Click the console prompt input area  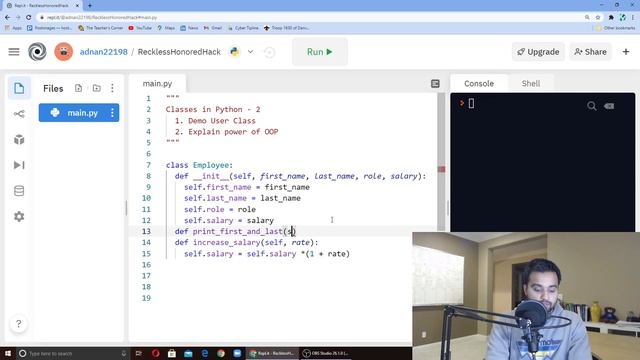(x=471, y=103)
